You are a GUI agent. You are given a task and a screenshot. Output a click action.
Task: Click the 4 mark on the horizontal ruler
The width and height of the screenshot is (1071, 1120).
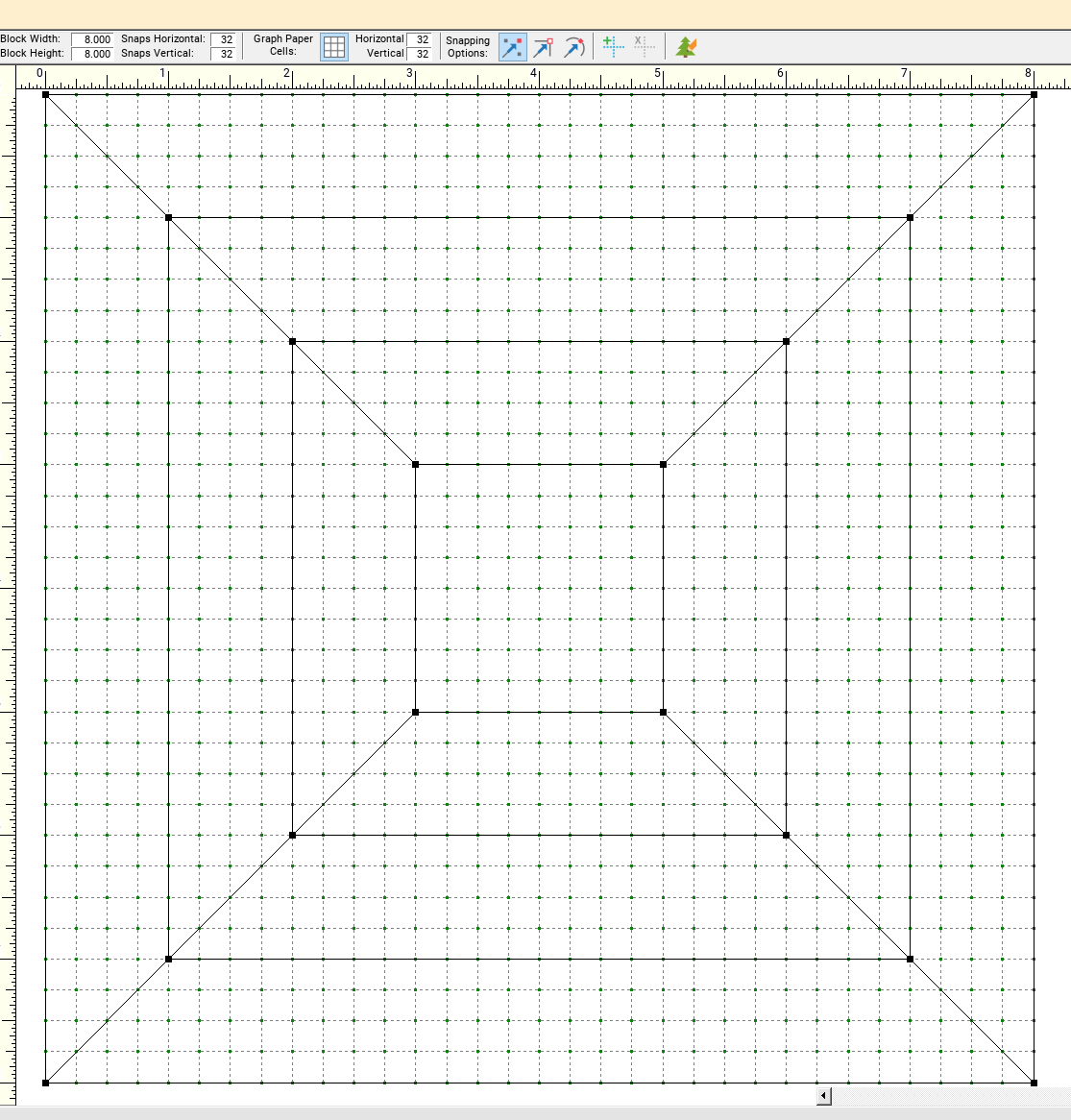click(x=534, y=74)
